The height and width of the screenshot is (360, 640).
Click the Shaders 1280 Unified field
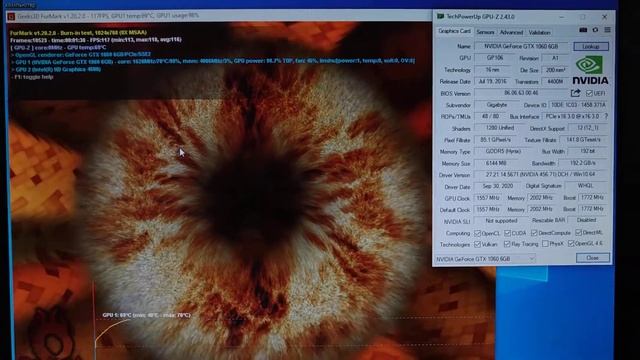(500, 128)
